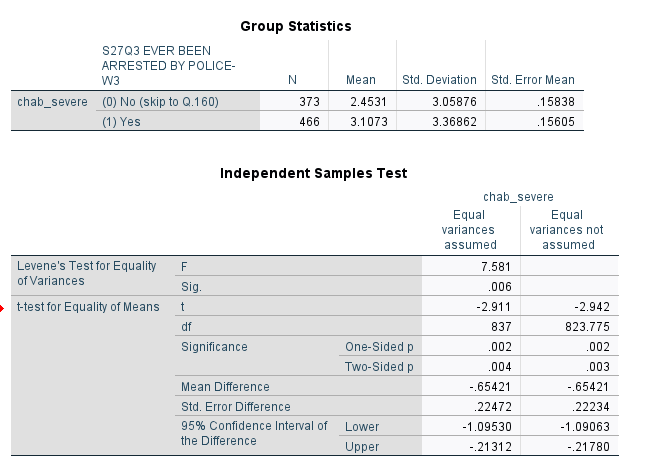Click the Equal variances assumed column header
The image size is (647, 473).
[x=468, y=230]
